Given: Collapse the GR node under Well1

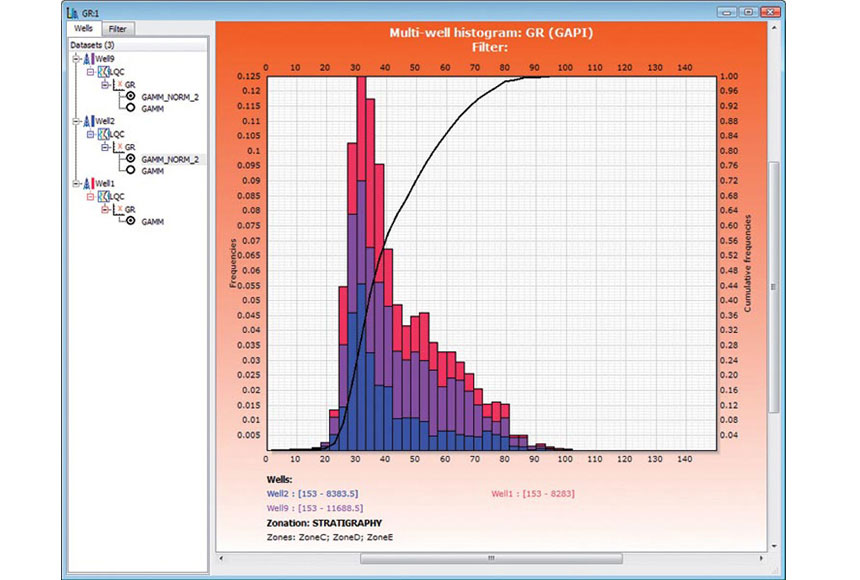Looking at the screenshot, I should [105, 208].
